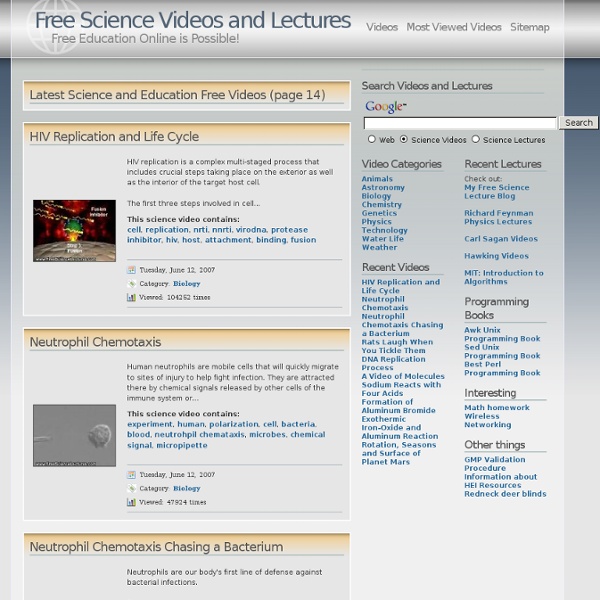Click the Richard Feynman Physics Lectures link
The image size is (600, 600).
[x=498, y=218]
